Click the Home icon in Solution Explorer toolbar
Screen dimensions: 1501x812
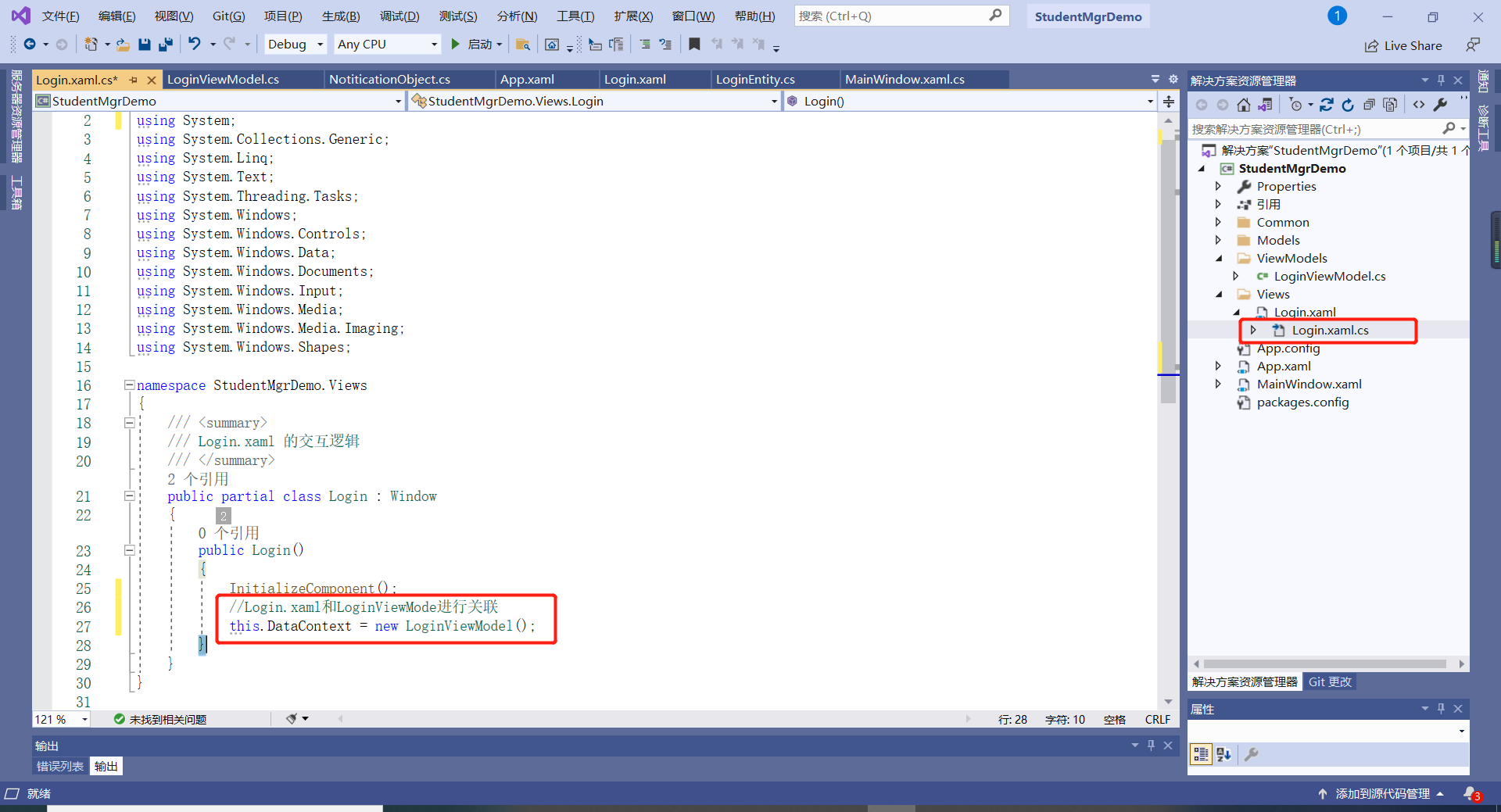click(x=1244, y=105)
